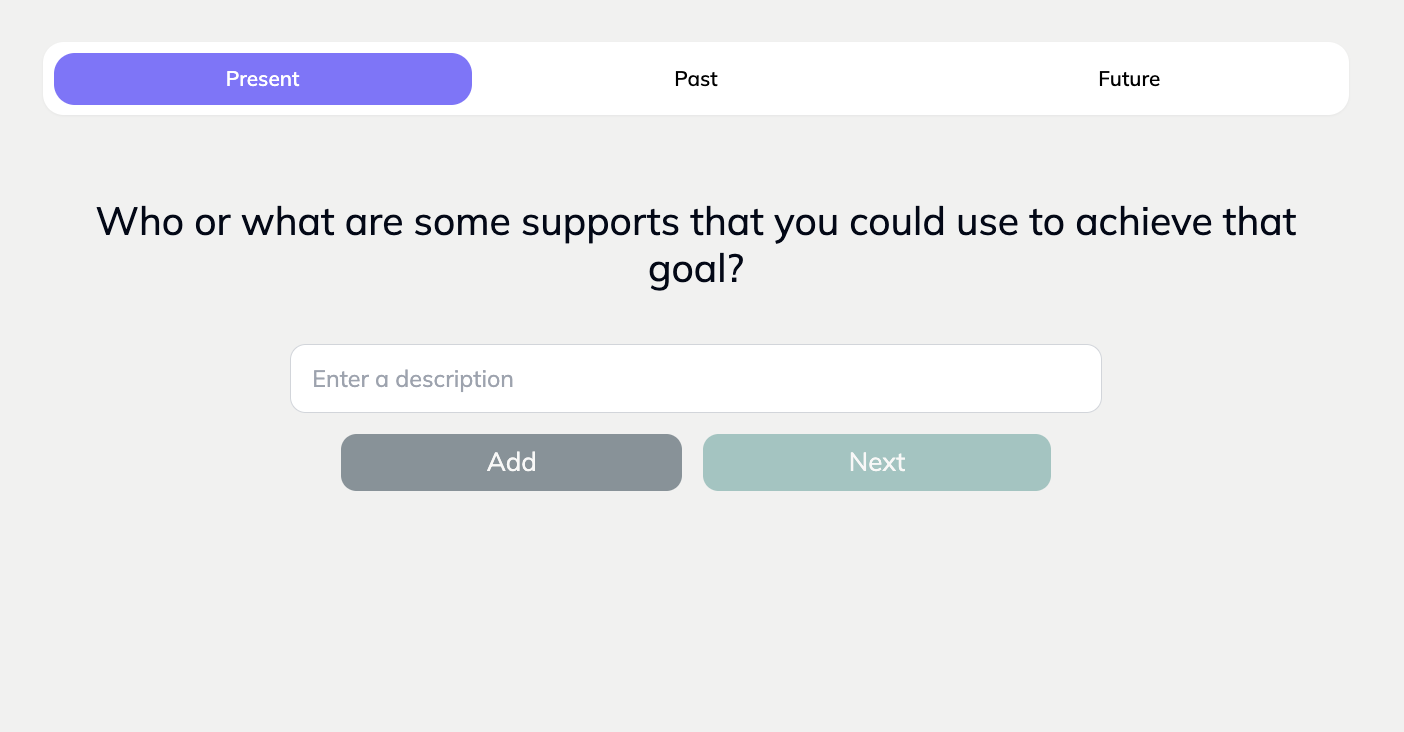The height and width of the screenshot is (732, 1404).
Task: Choose Past in the top navigation bar
Action: coord(696,79)
